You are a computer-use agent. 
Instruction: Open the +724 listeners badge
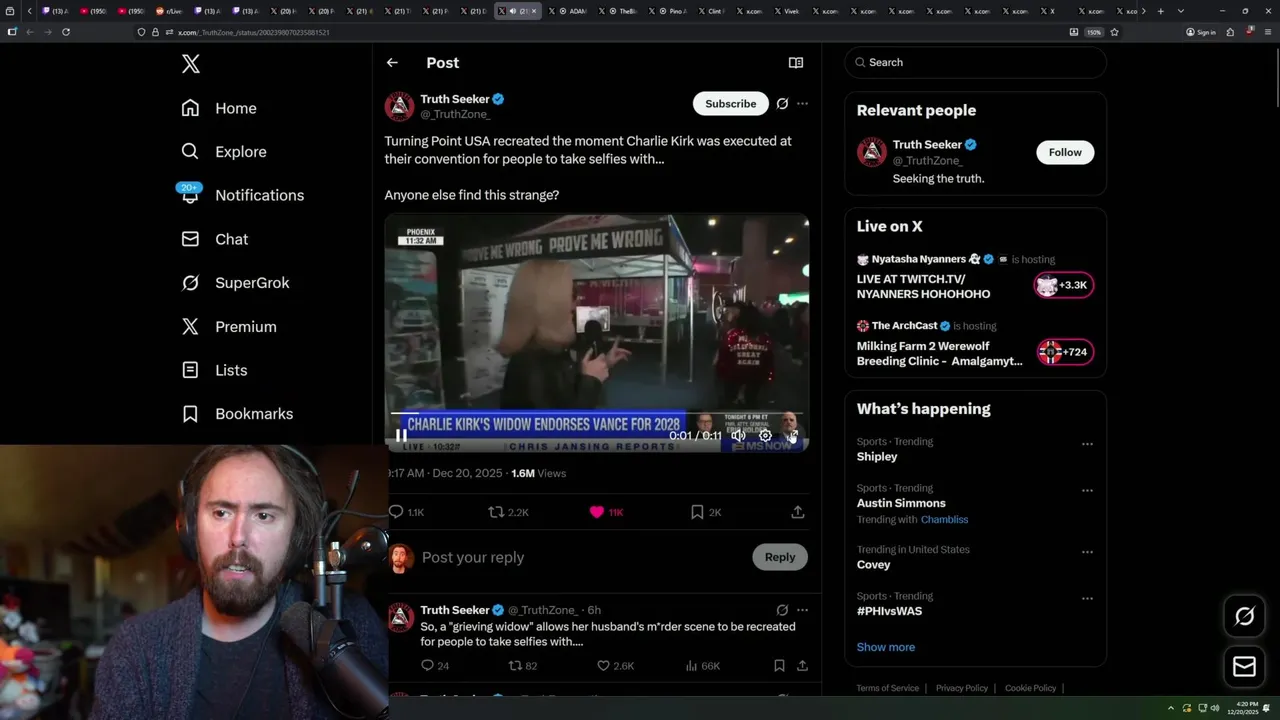click(1064, 352)
